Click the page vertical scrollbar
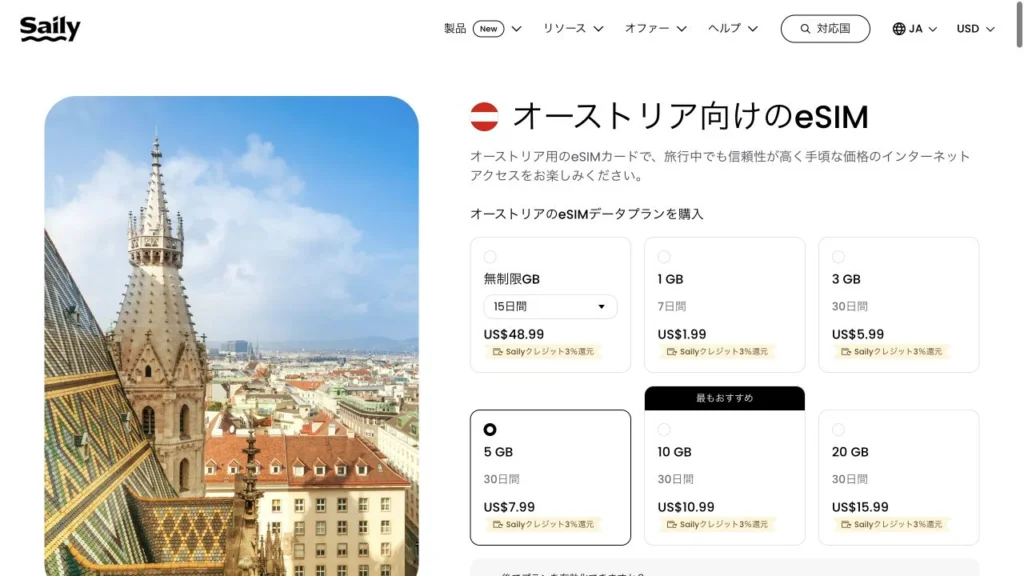The image size is (1024, 576). point(1019,24)
